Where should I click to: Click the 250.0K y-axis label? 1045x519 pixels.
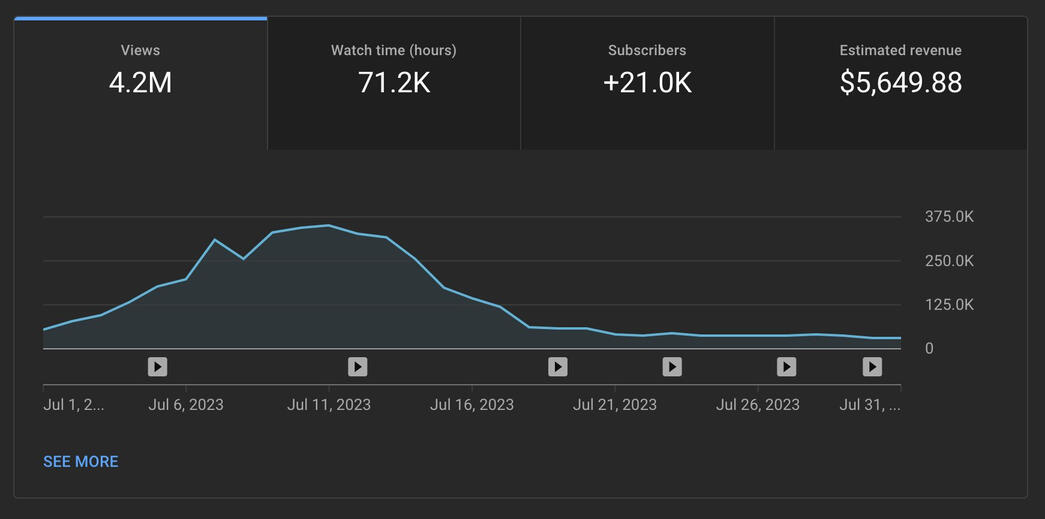[949, 261]
